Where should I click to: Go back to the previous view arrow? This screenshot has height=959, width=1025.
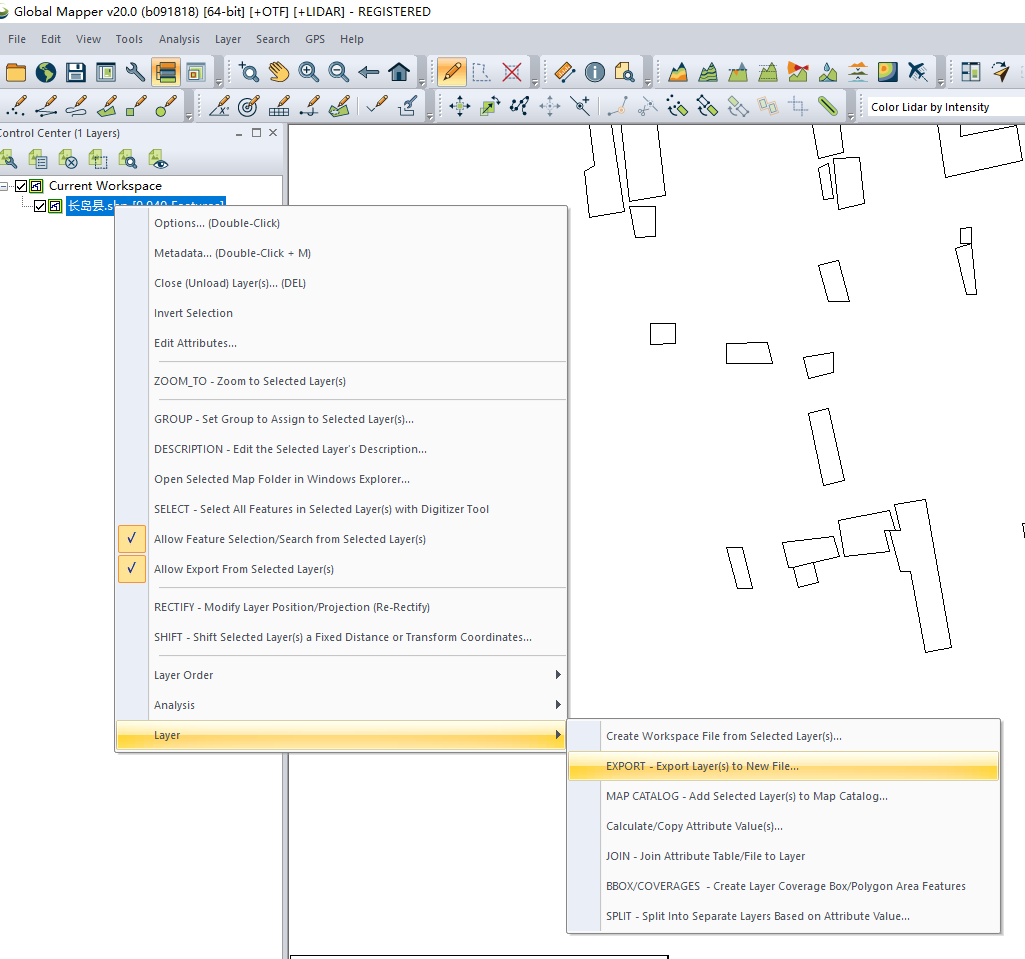click(x=369, y=72)
